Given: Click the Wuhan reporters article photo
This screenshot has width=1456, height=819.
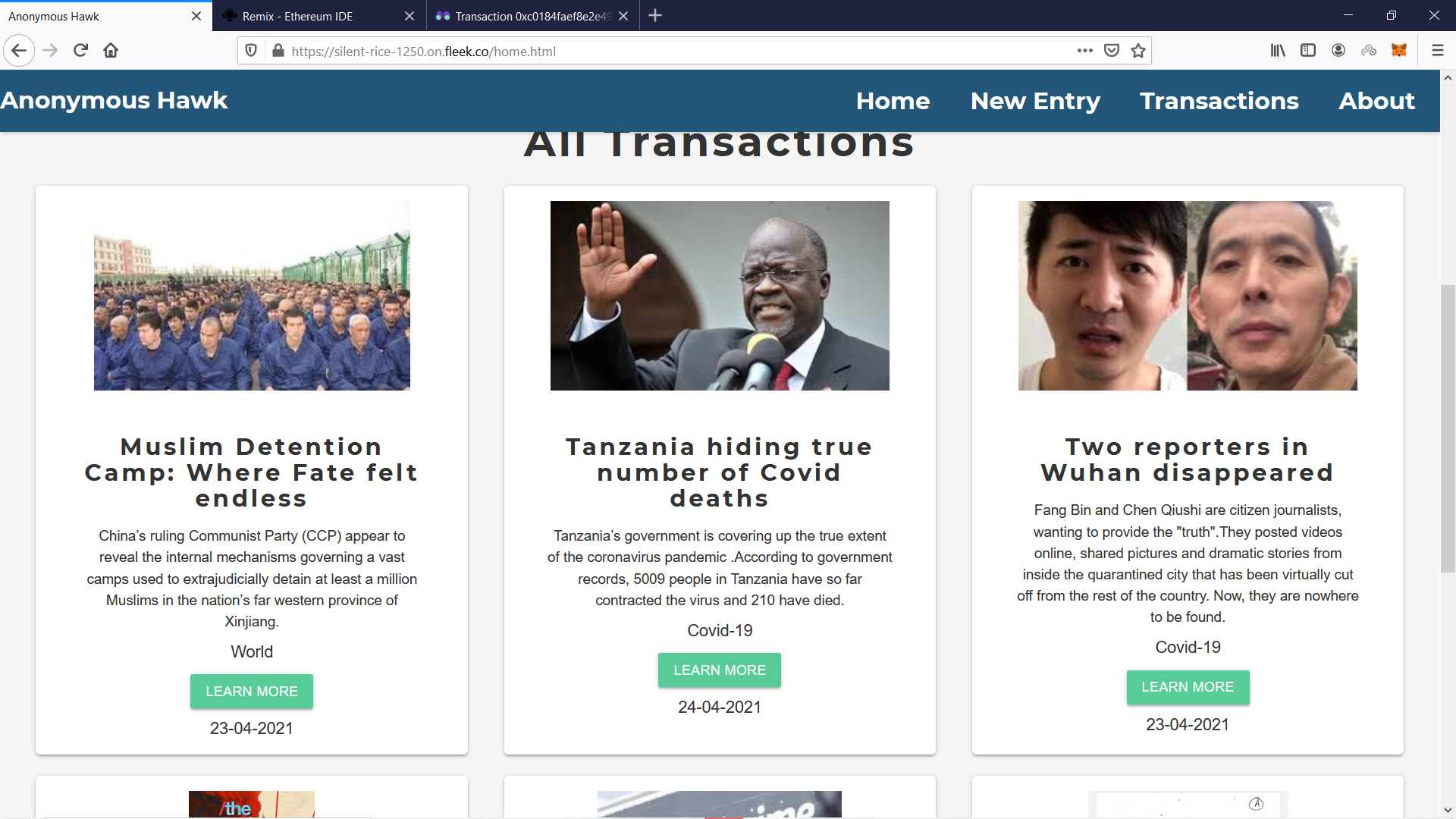Looking at the screenshot, I should click(1188, 296).
